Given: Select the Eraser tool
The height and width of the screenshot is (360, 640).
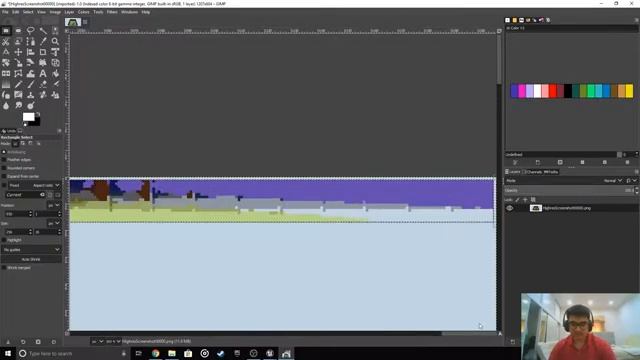Looking at the screenshot, I should (43, 84).
